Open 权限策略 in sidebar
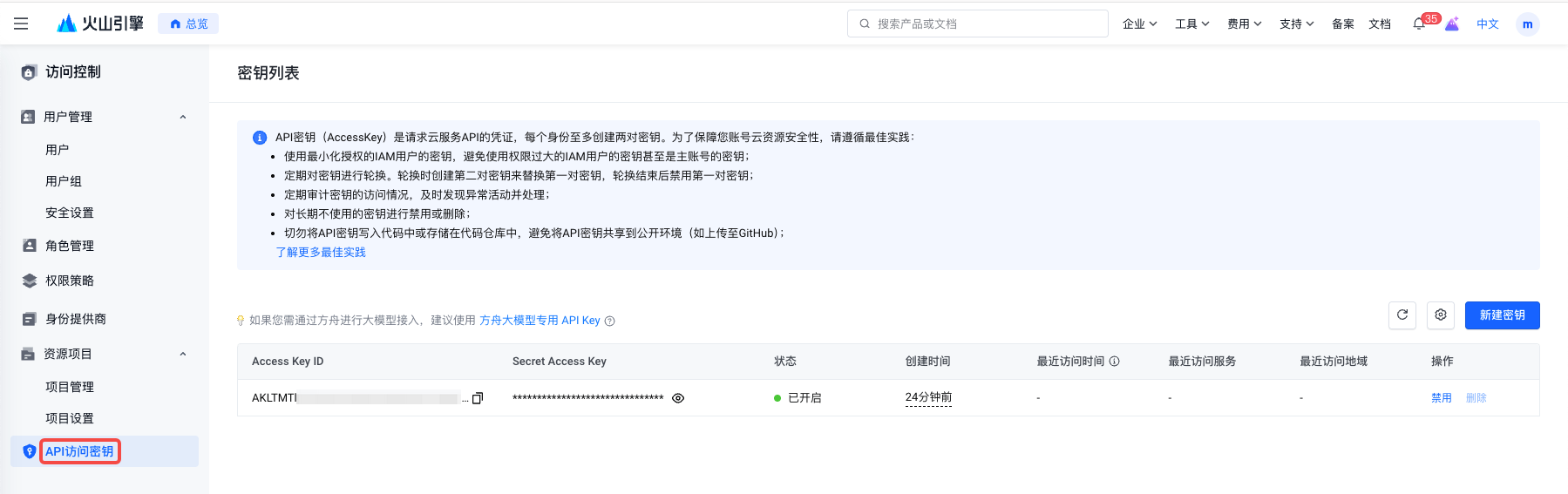 click(x=70, y=281)
